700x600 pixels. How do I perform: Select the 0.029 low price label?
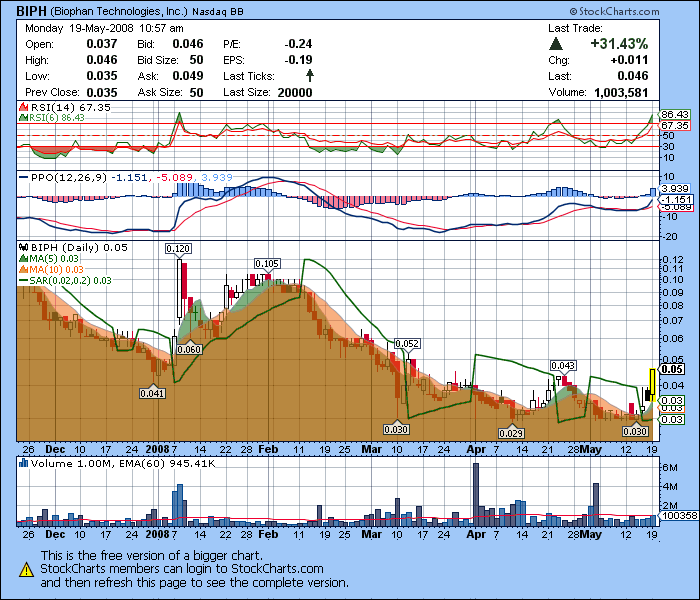[x=510, y=432]
